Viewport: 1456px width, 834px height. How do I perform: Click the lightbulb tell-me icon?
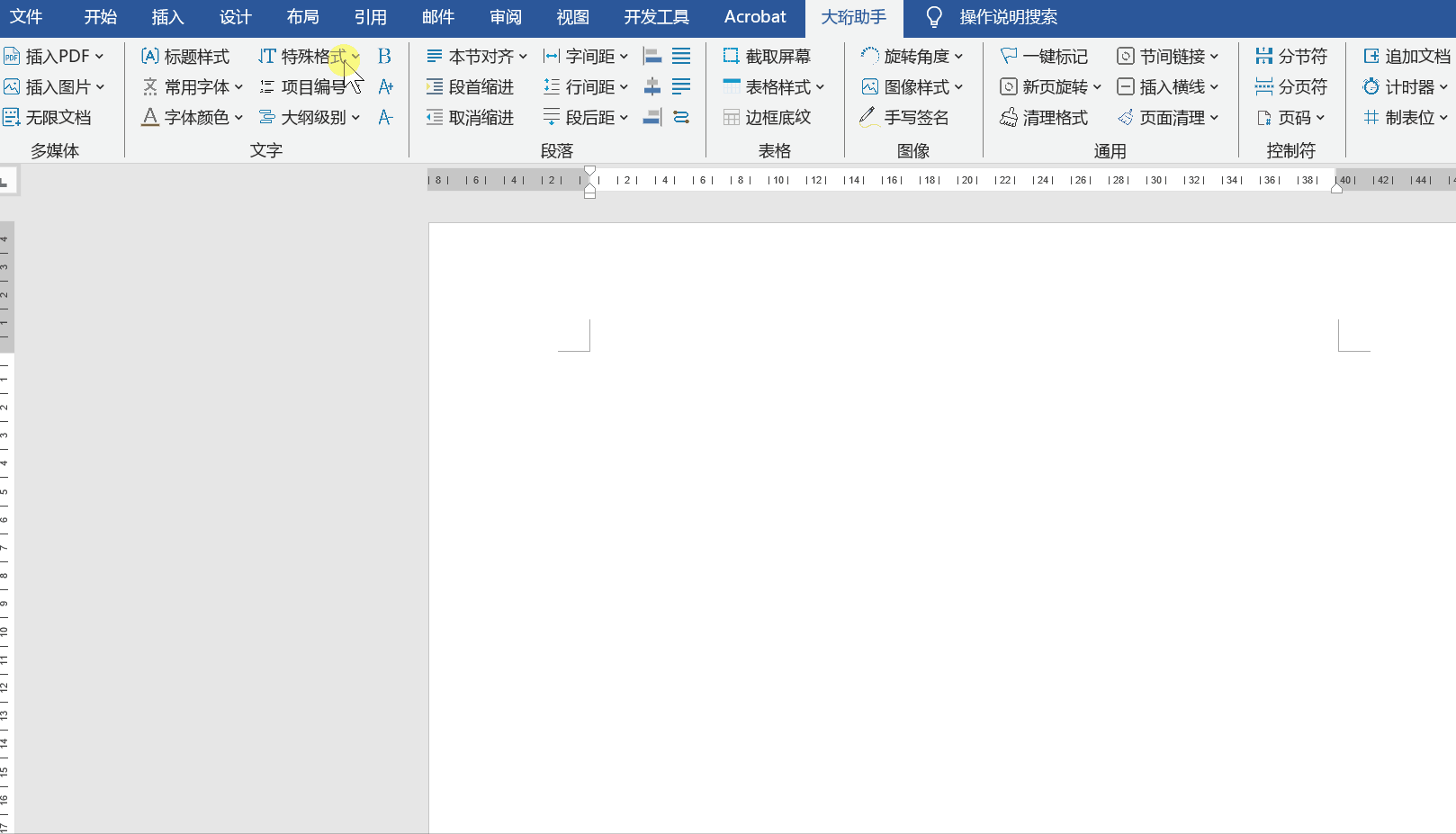[934, 17]
